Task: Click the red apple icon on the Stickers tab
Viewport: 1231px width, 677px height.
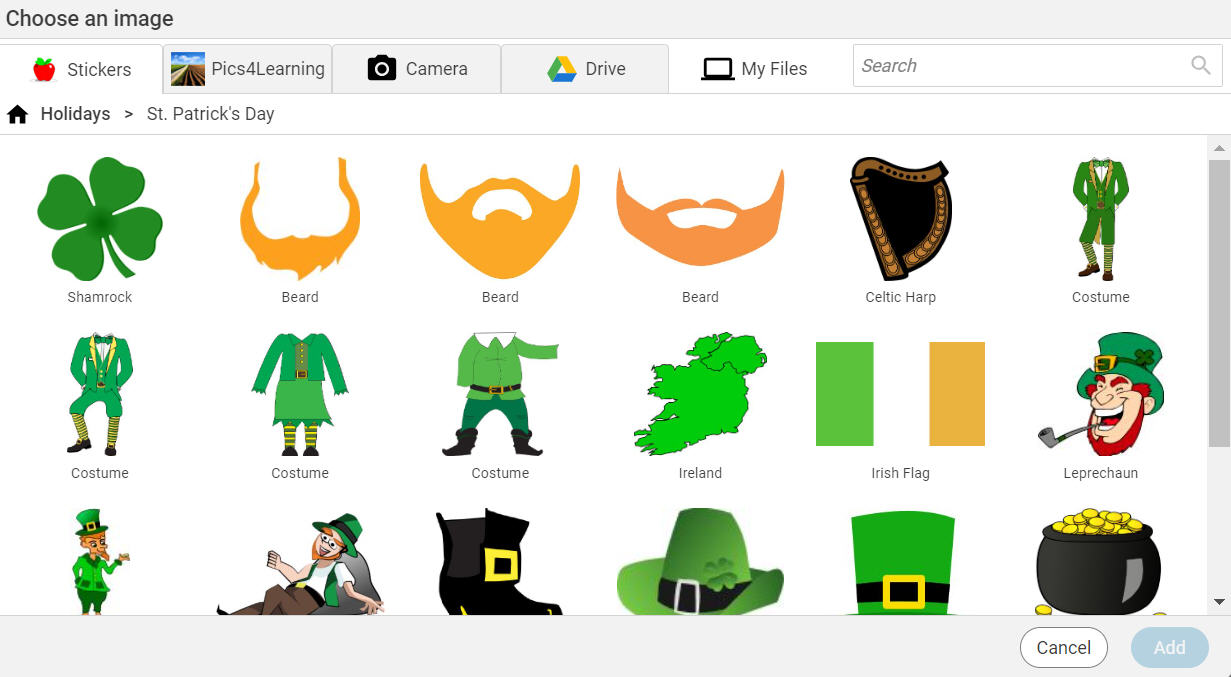Action: pyautogui.click(x=44, y=69)
